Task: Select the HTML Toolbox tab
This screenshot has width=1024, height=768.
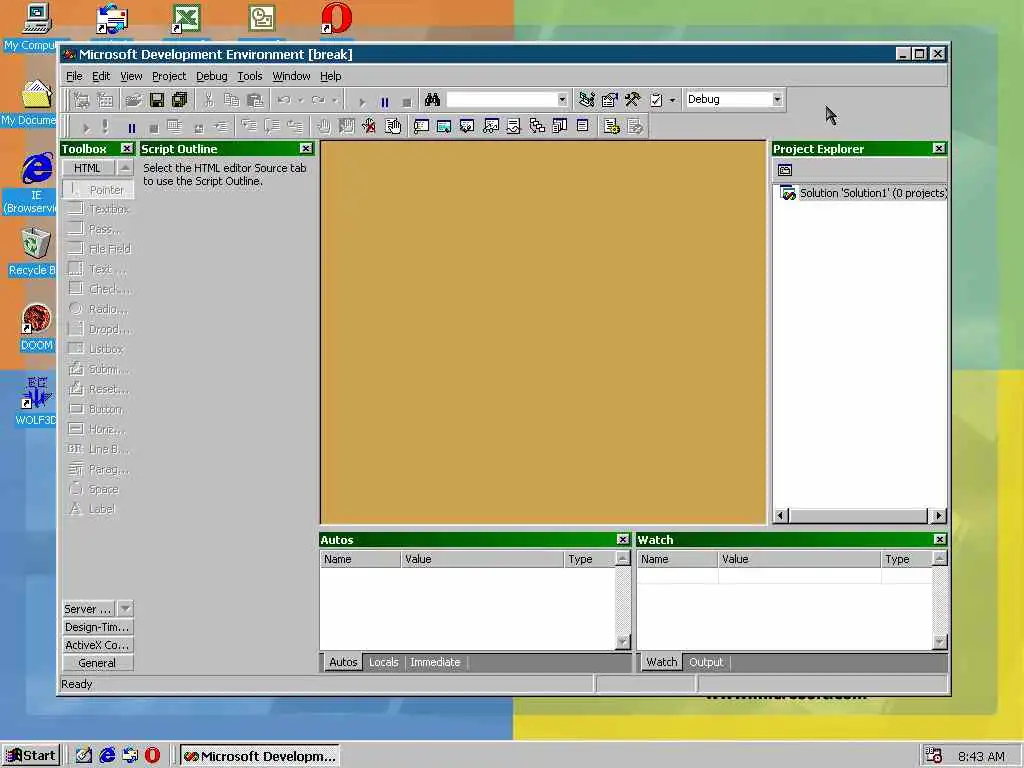Action: pos(88,168)
